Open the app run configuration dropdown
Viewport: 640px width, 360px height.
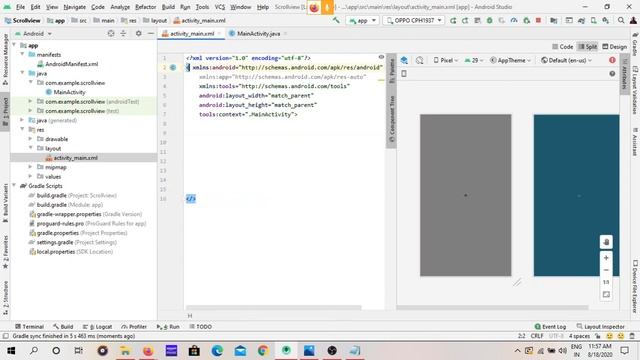coord(362,20)
